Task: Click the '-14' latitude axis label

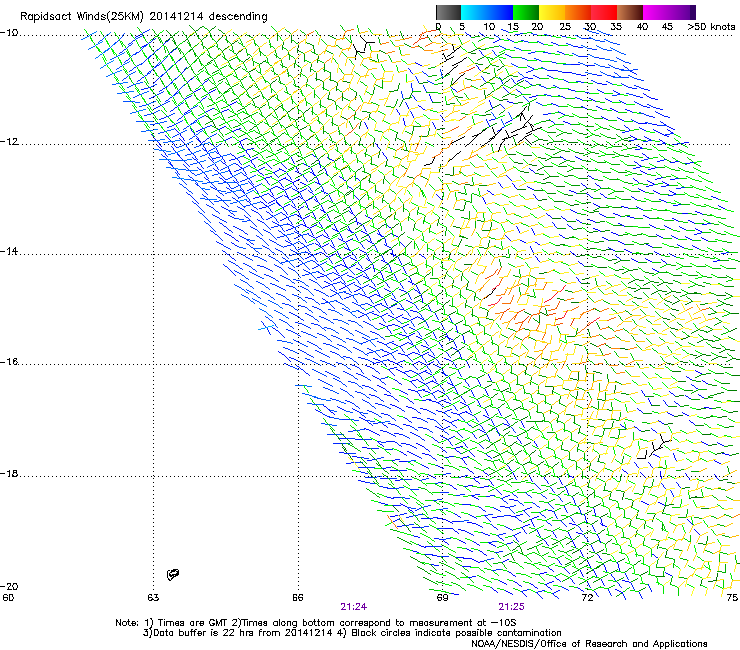Action: [x=9, y=252]
